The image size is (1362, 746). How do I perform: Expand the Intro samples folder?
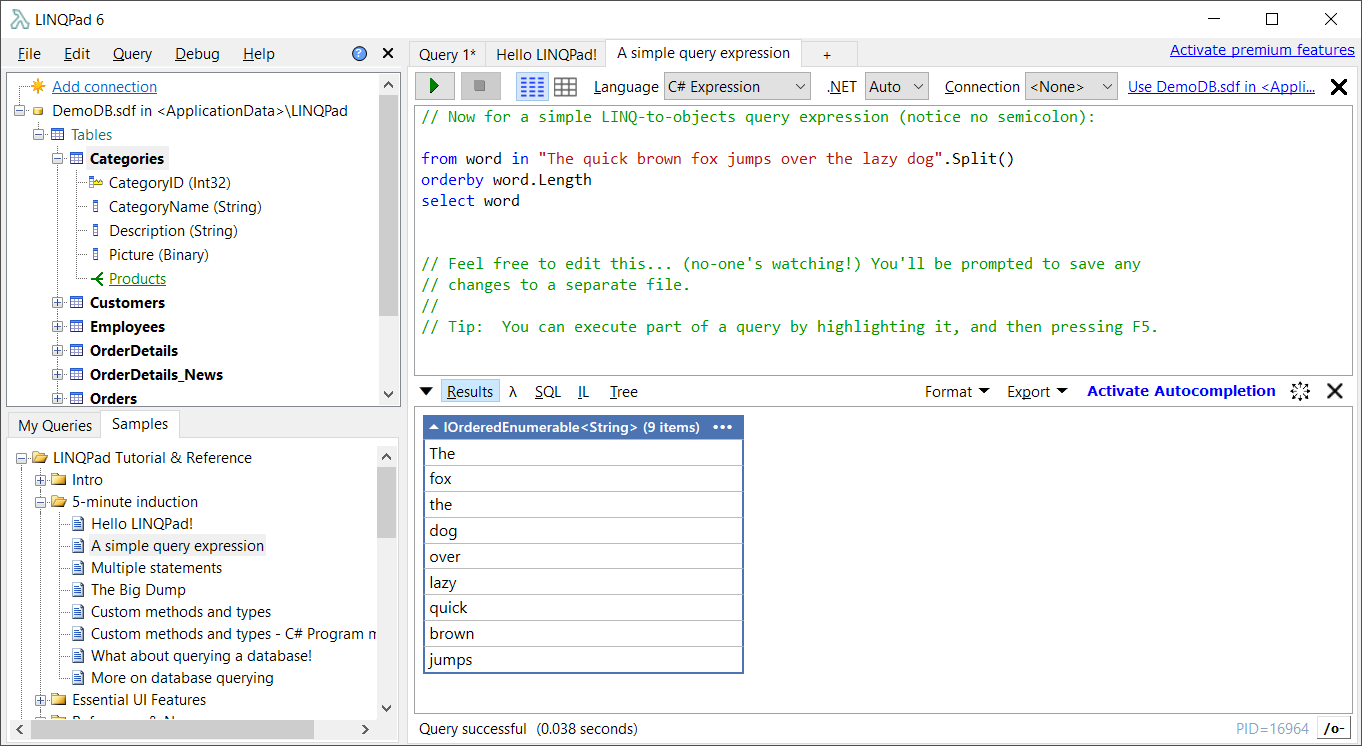coord(40,480)
